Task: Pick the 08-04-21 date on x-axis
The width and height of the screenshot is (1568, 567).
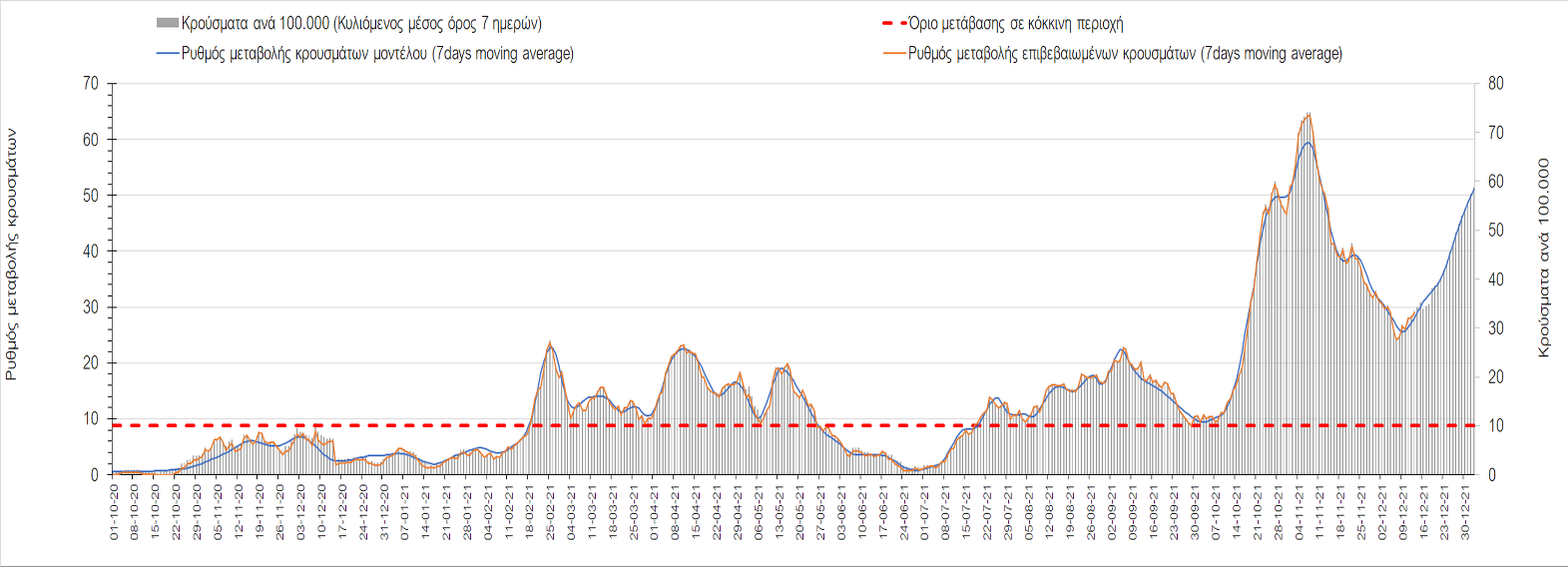Action: (x=676, y=513)
